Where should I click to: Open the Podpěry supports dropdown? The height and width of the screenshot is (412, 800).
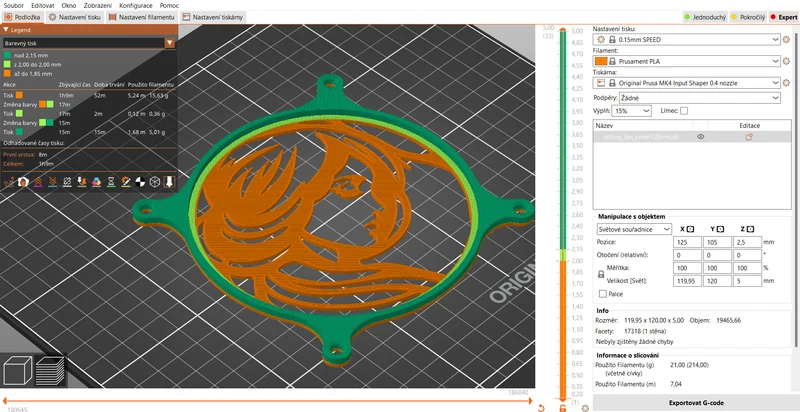[699, 97]
